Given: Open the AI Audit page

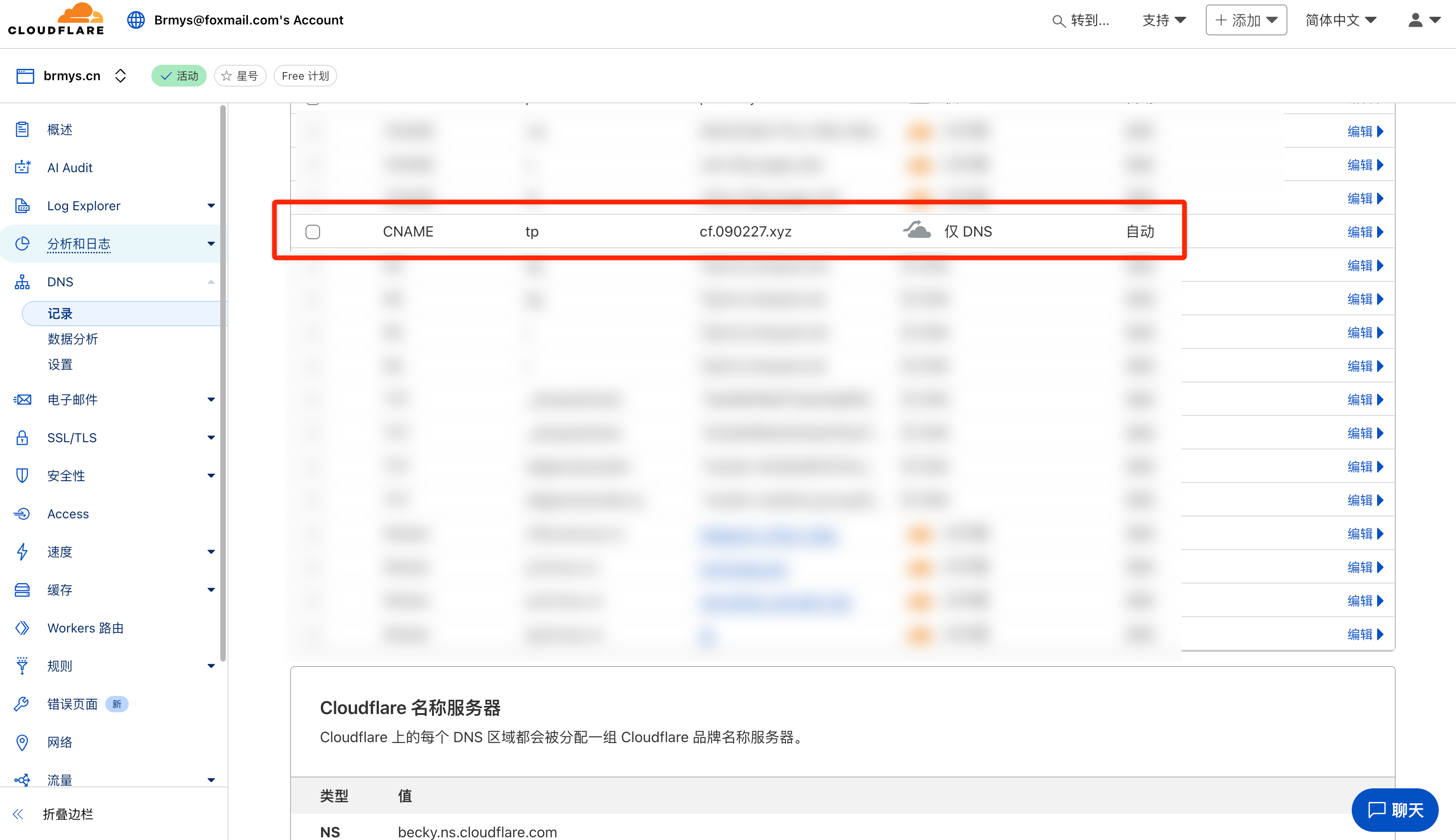Looking at the screenshot, I should [x=70, y=167].
